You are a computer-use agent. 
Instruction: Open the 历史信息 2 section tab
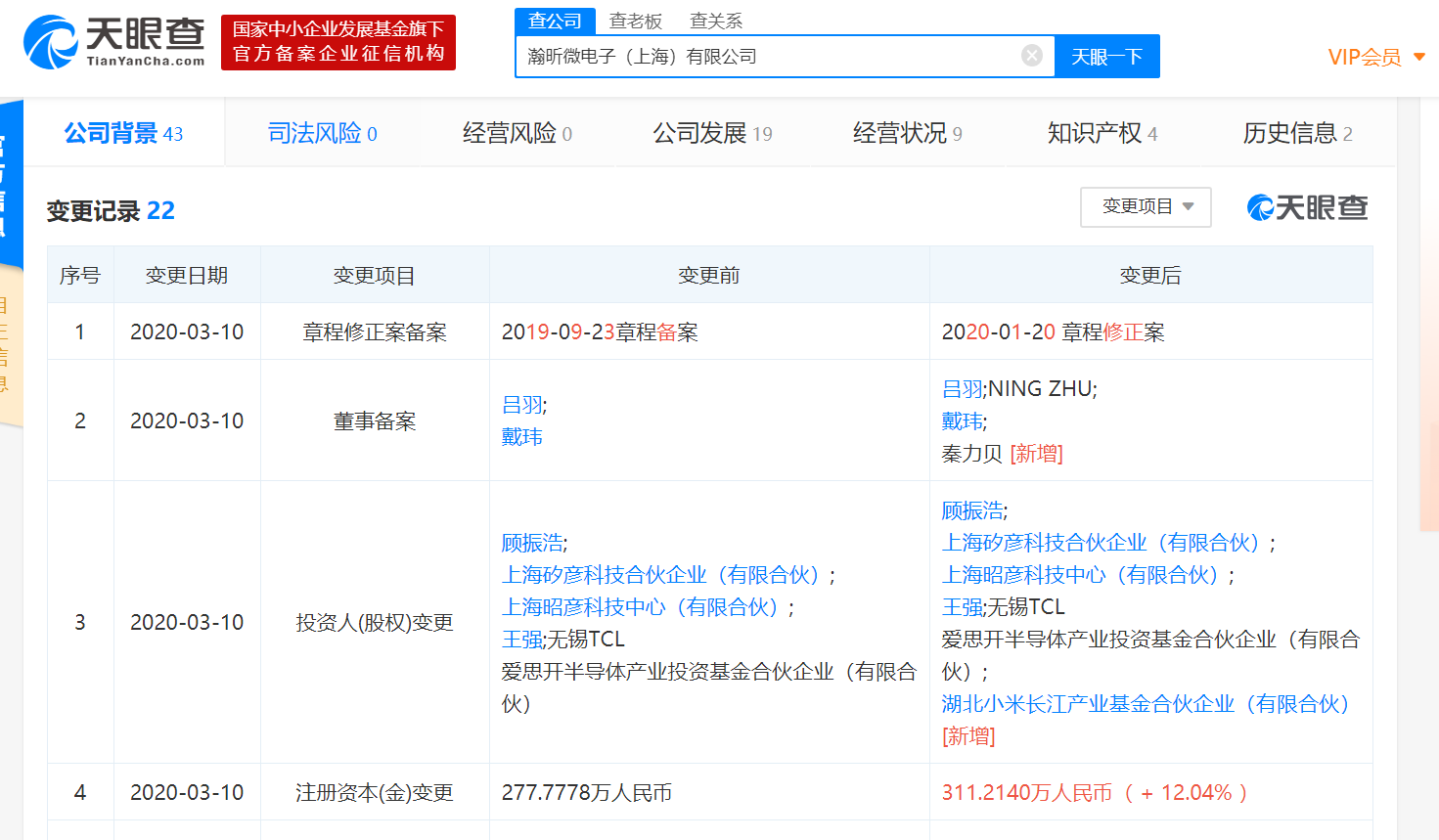(x=1298, y=133)
